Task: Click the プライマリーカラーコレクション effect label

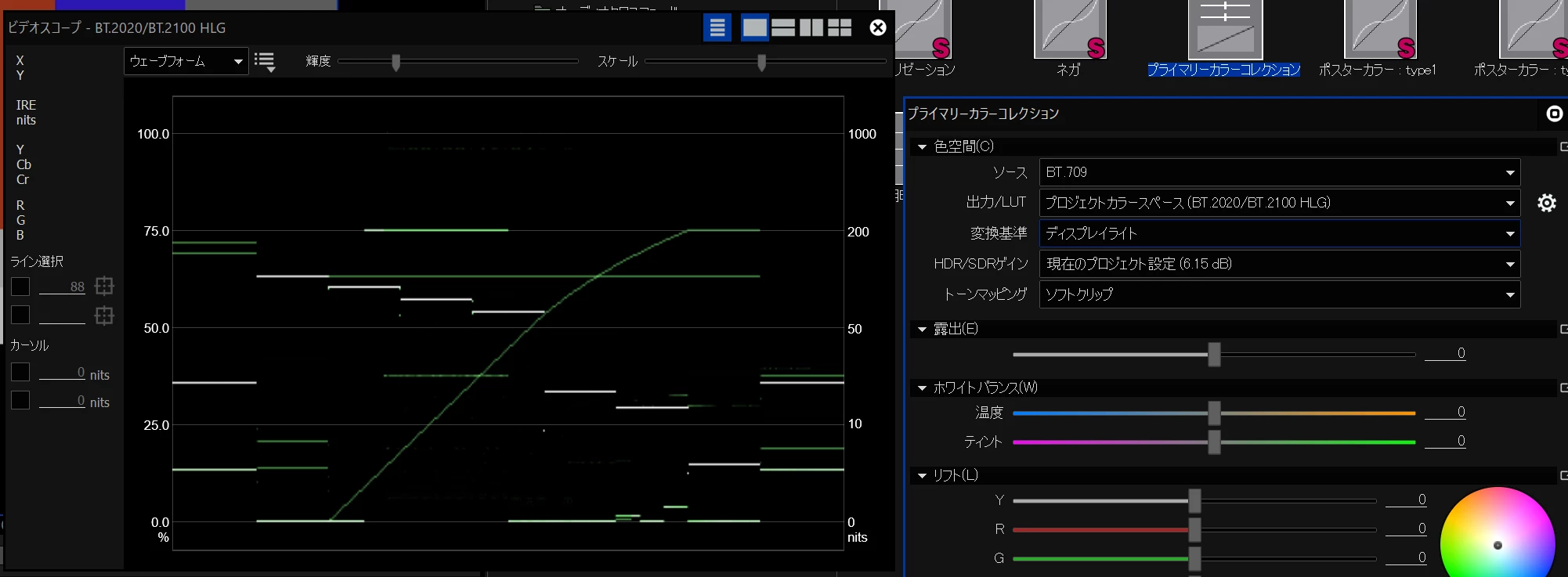Action: point(1223,70)
